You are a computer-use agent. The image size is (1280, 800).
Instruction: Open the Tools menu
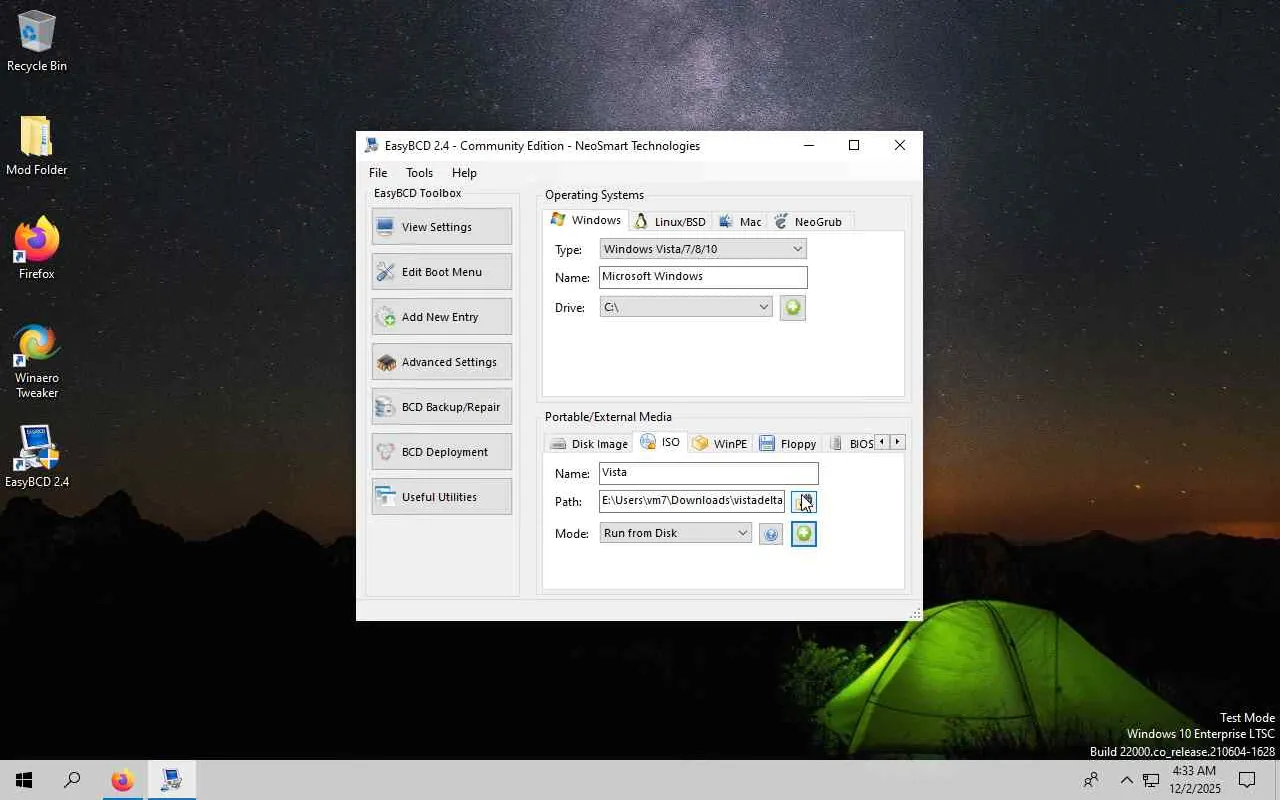(419, 173)
